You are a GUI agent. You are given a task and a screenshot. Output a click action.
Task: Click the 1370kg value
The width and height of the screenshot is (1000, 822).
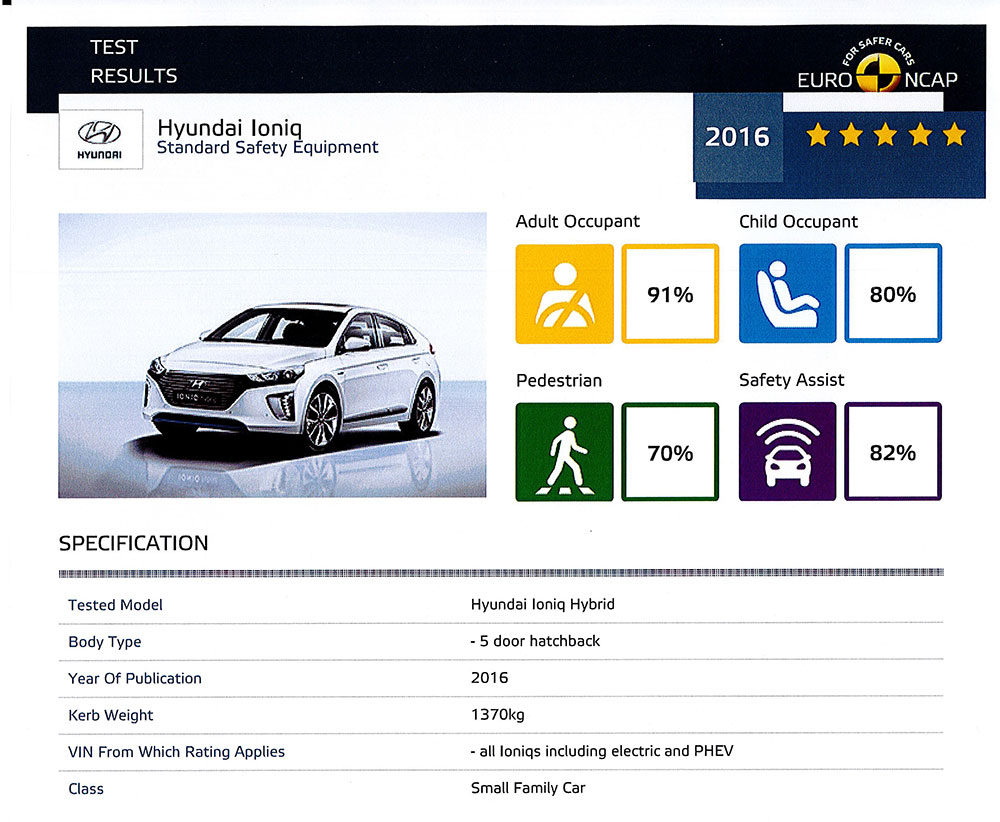[497, 715]
